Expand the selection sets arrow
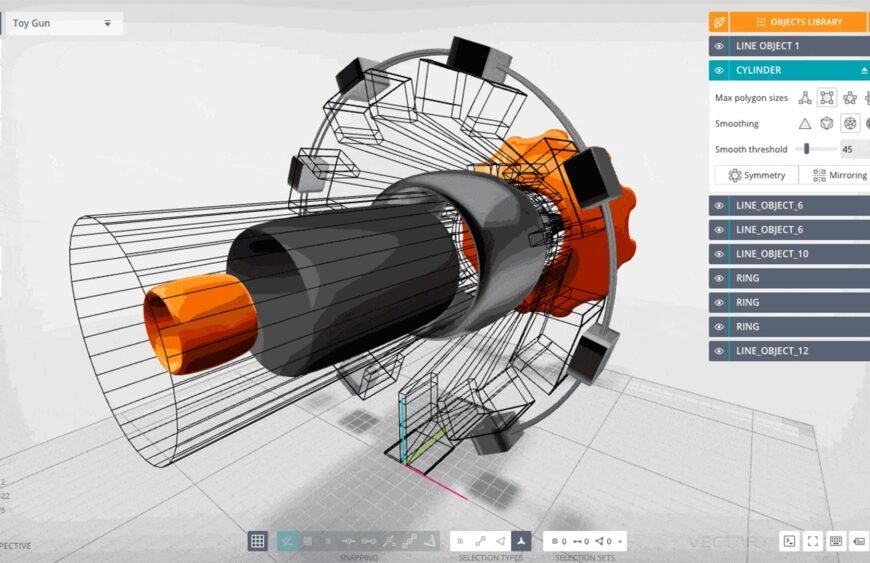The height and width of the screenshot is (563, 870). tap(620, 541)
